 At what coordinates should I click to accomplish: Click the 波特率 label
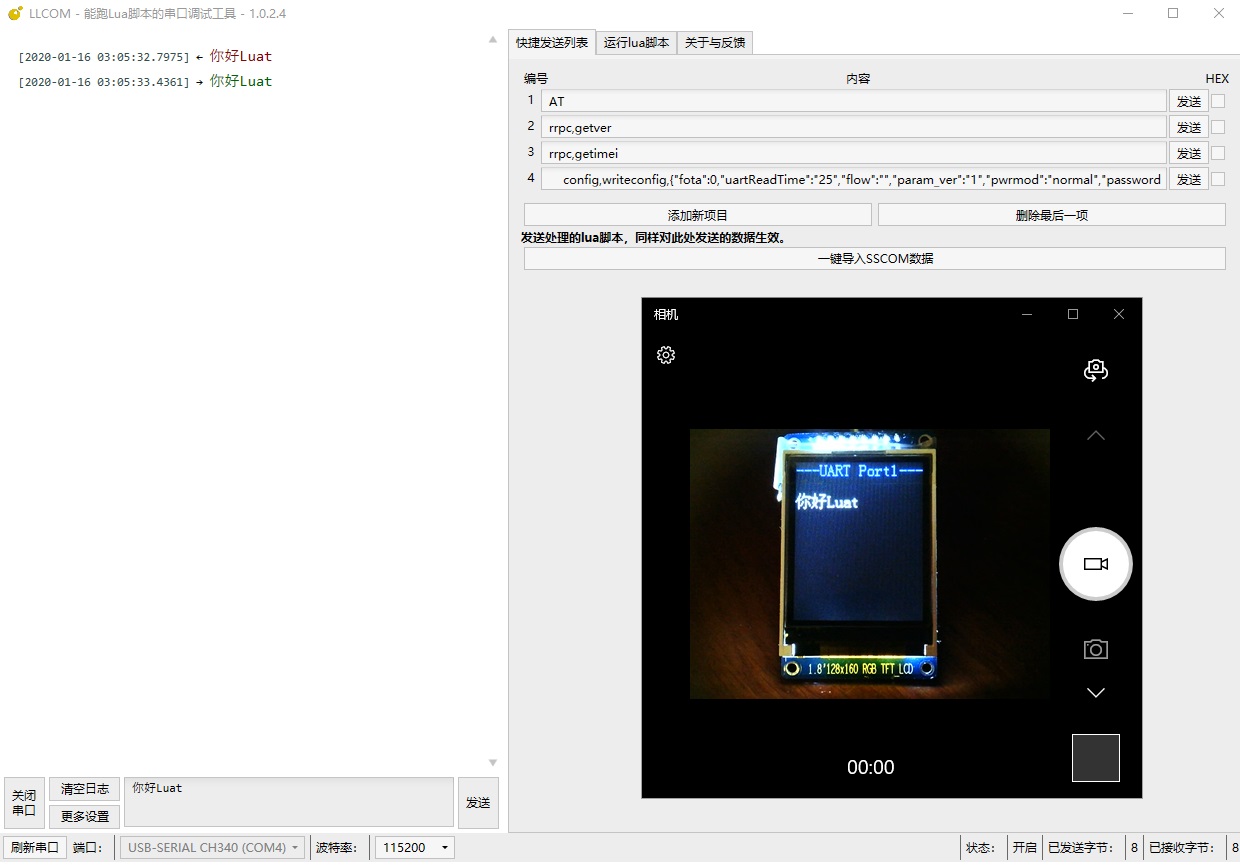pyautogui.click(x=336, y=847)
